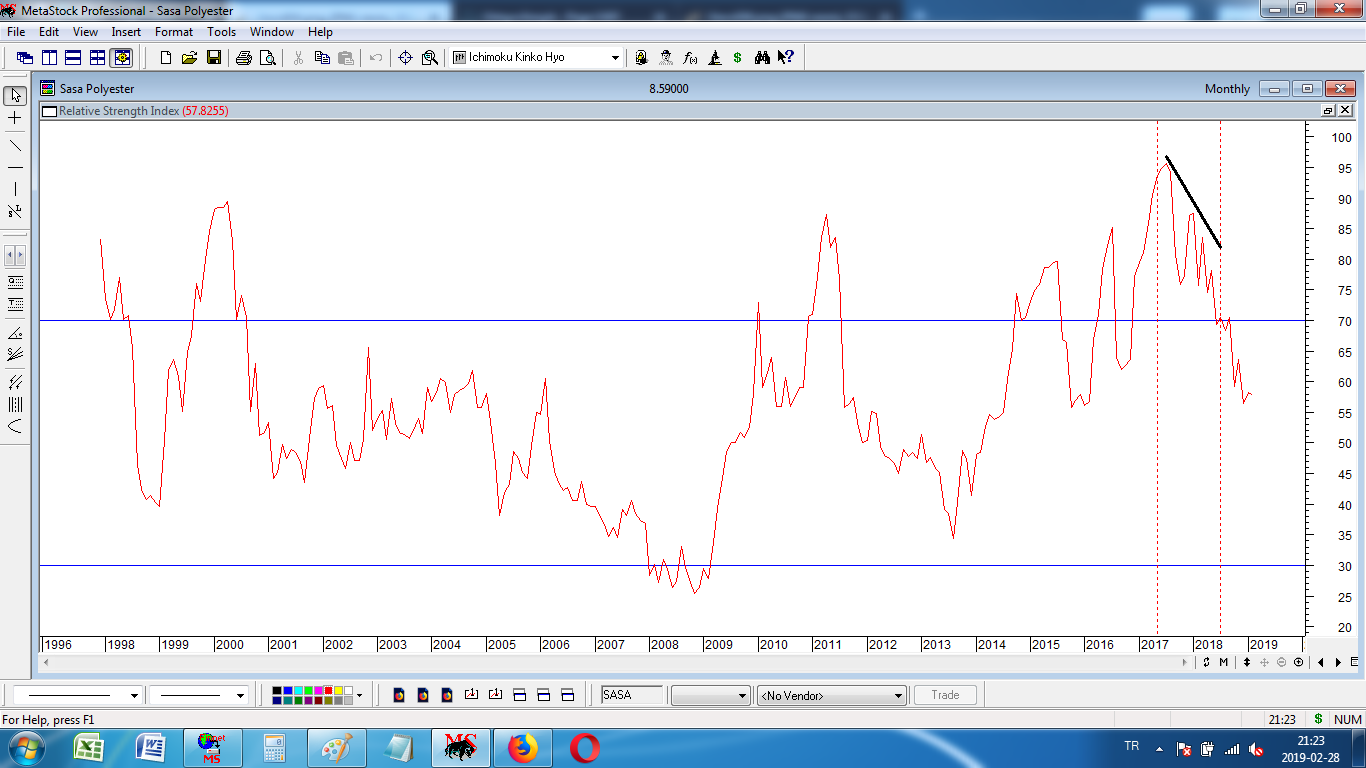Click the Trade button

(x=945, y=695)
